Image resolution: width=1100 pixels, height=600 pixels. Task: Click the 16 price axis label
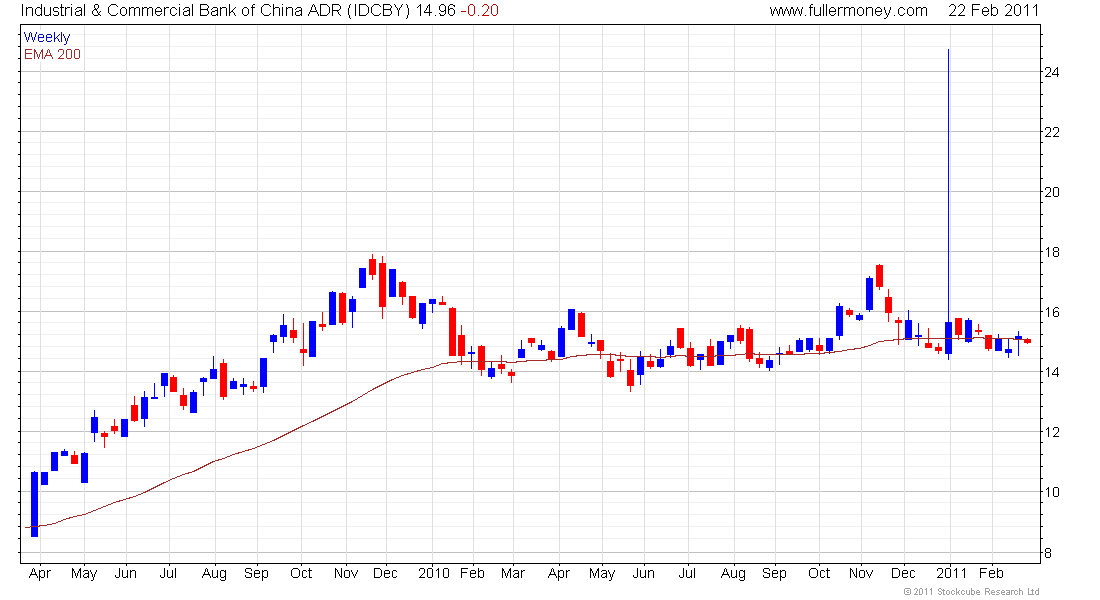pos(1052,312)
